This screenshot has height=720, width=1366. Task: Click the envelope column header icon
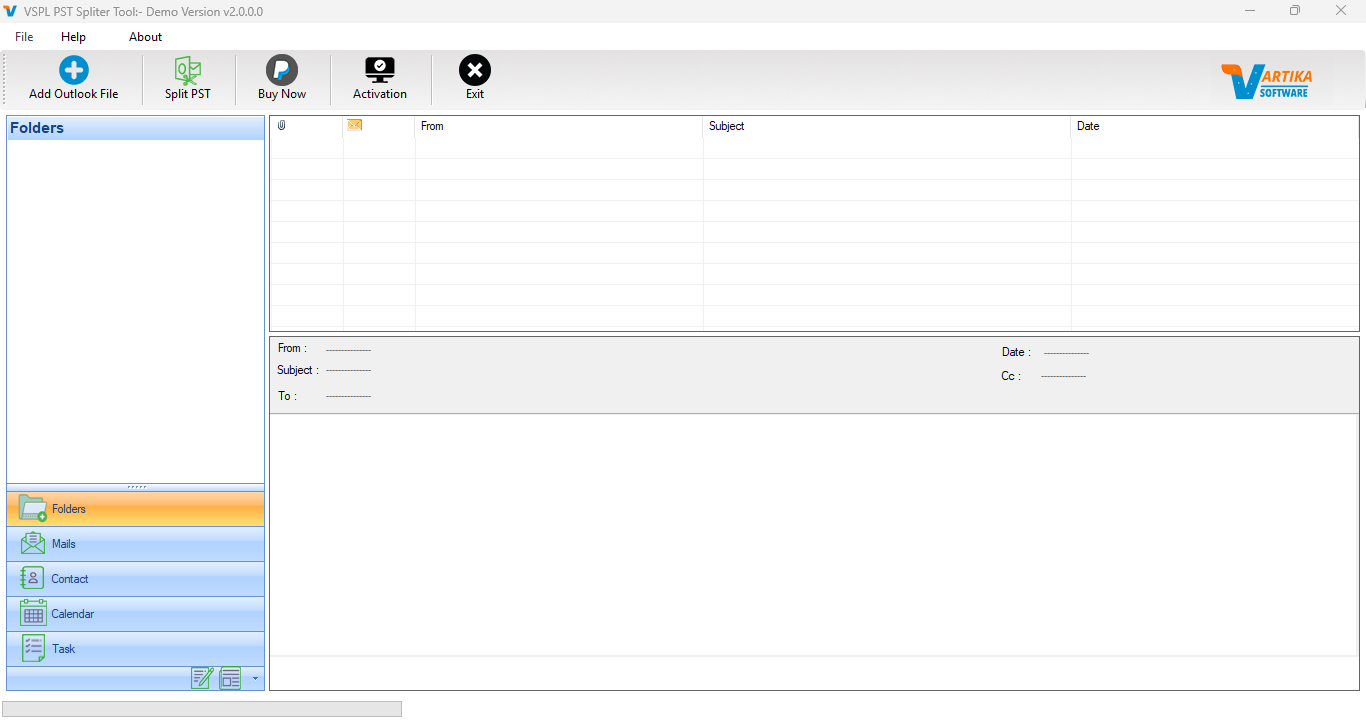(354, 126)
